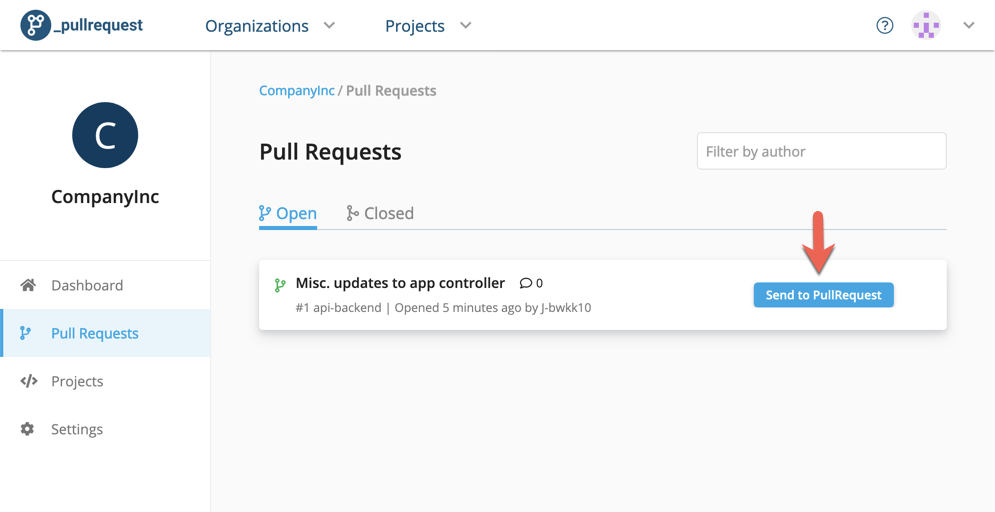Click the Dashboard home icon

coord(27,285)
